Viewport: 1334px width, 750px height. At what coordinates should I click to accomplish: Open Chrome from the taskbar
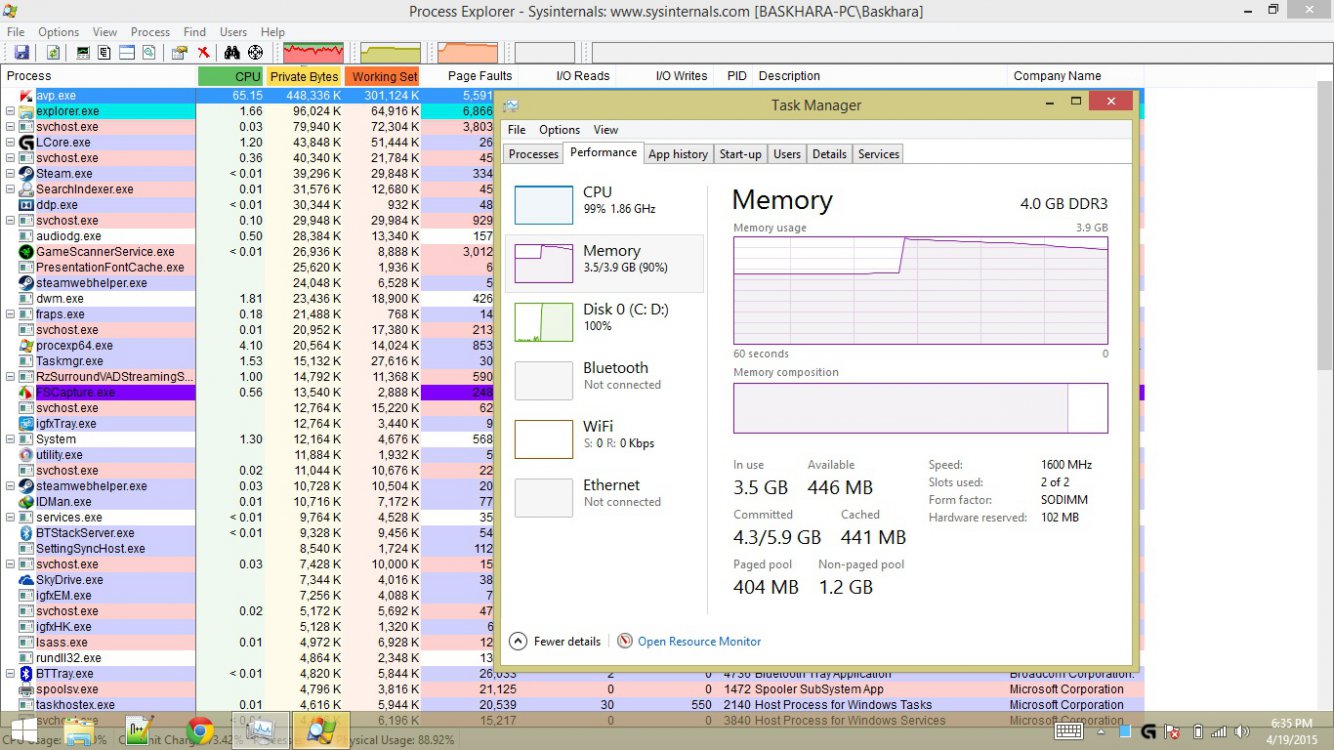199,732
